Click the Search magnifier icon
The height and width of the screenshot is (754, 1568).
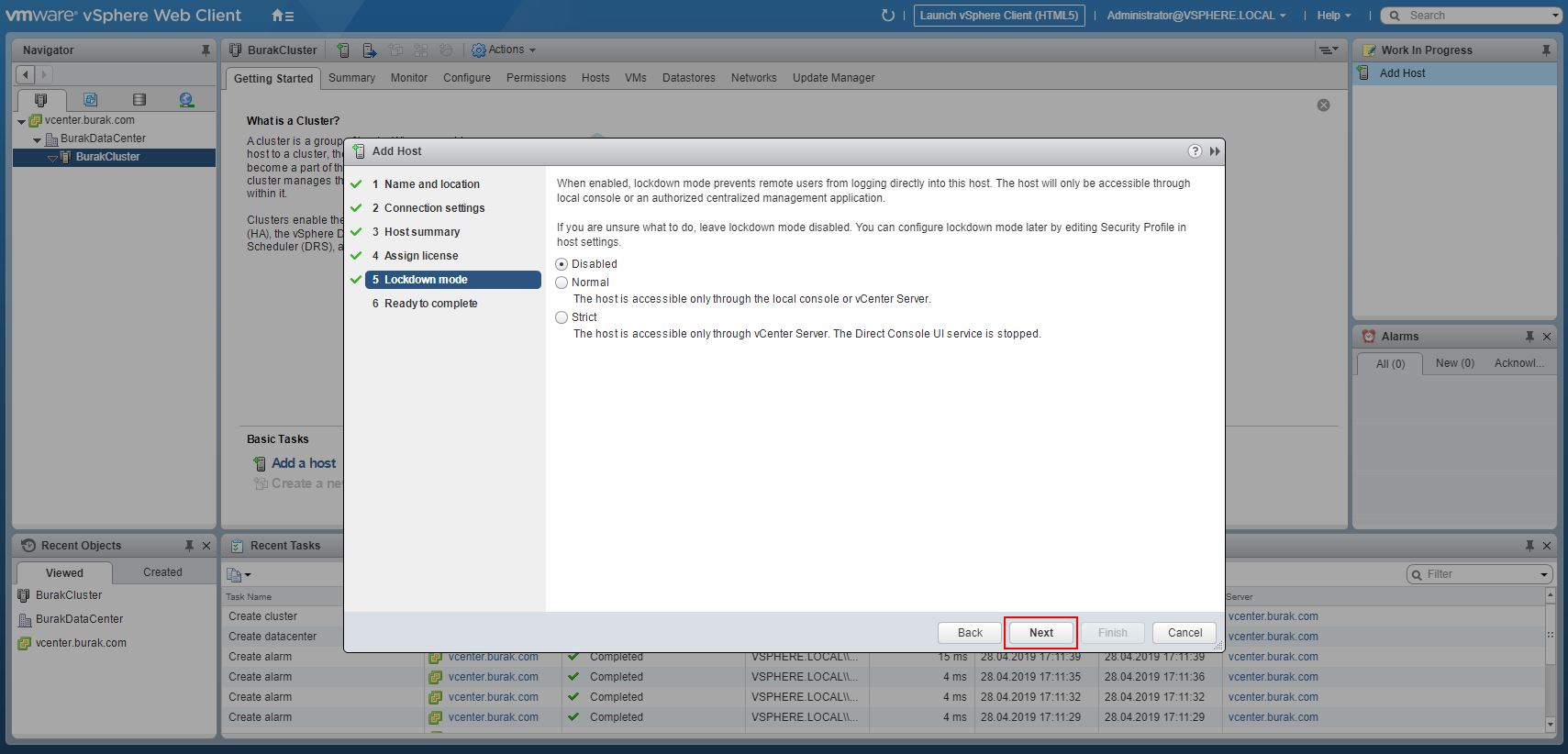1396,16
